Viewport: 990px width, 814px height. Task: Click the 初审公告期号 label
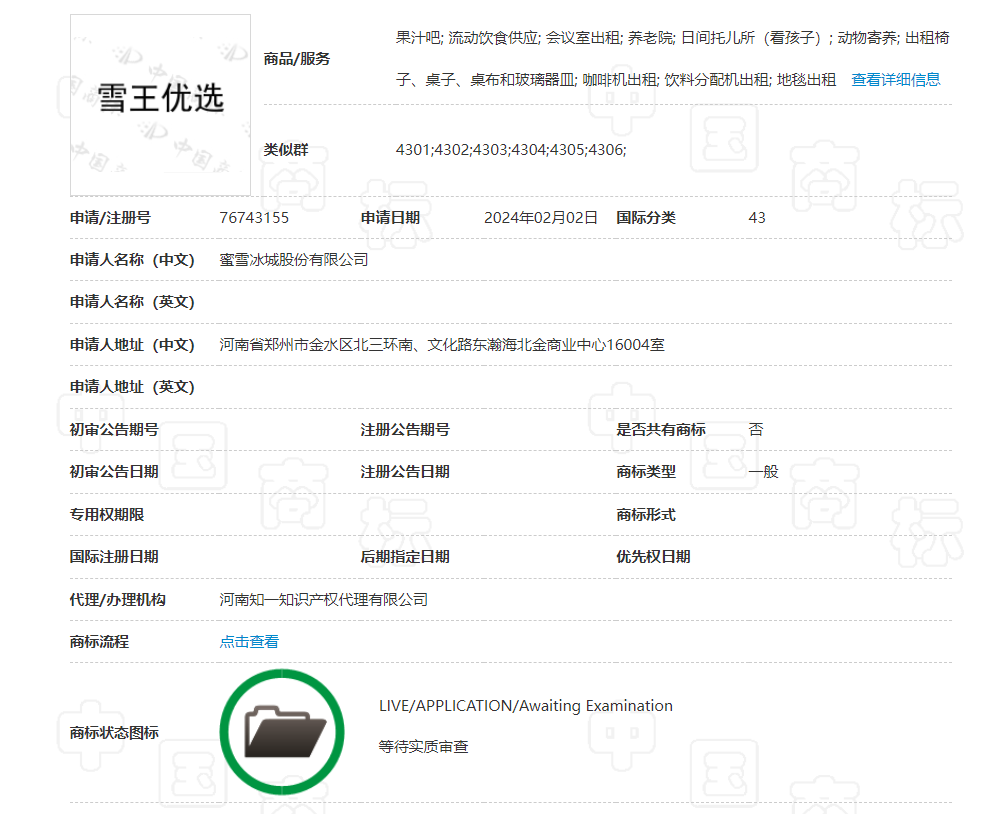click(x=114, y=429)
